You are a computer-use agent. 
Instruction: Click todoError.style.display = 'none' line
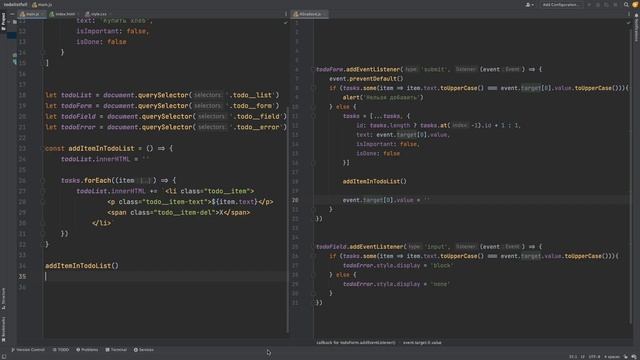point(396,284)
